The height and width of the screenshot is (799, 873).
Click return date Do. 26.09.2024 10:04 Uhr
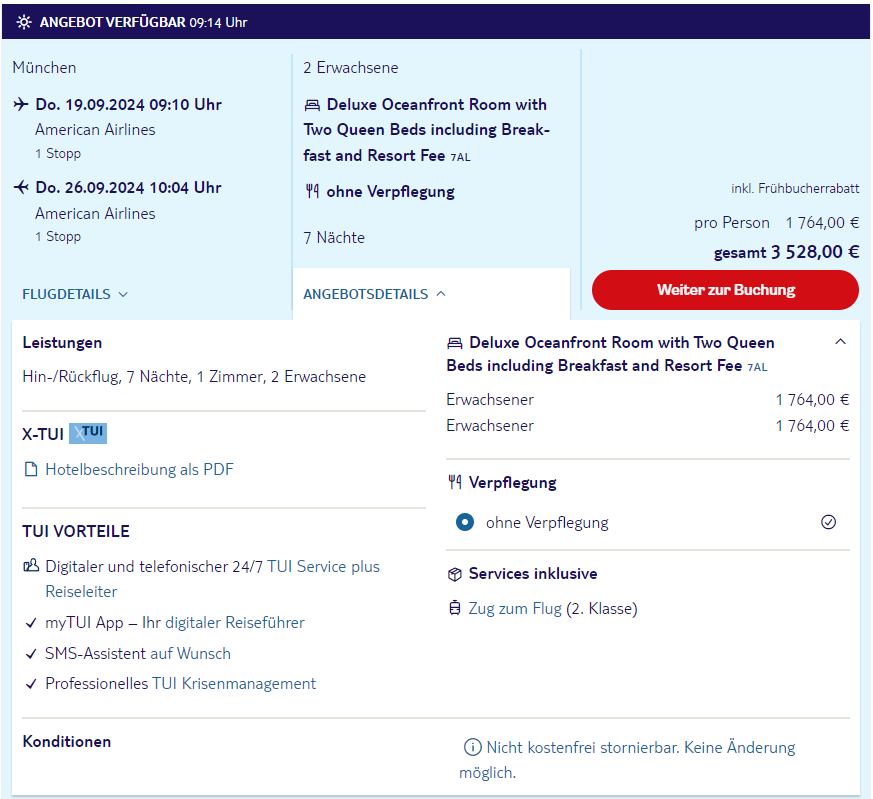click(129, 188)
